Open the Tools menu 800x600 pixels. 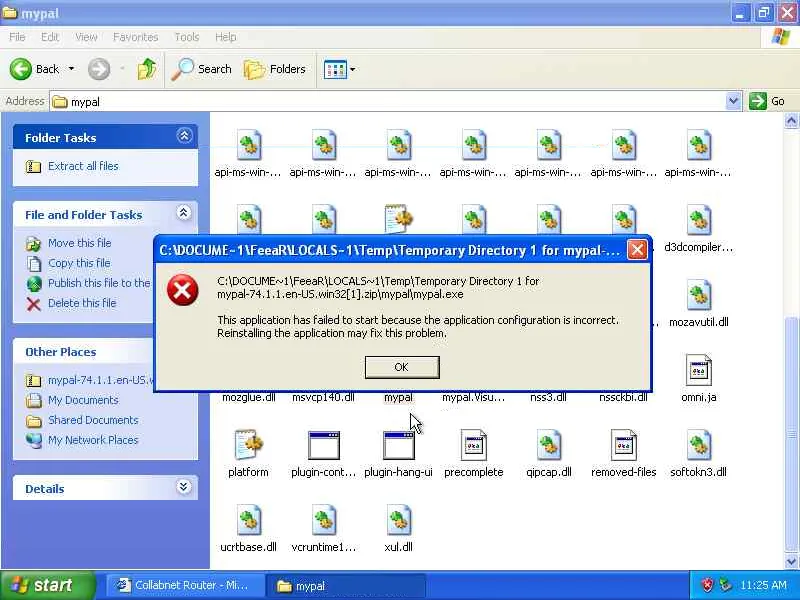(x=187, y=37)
